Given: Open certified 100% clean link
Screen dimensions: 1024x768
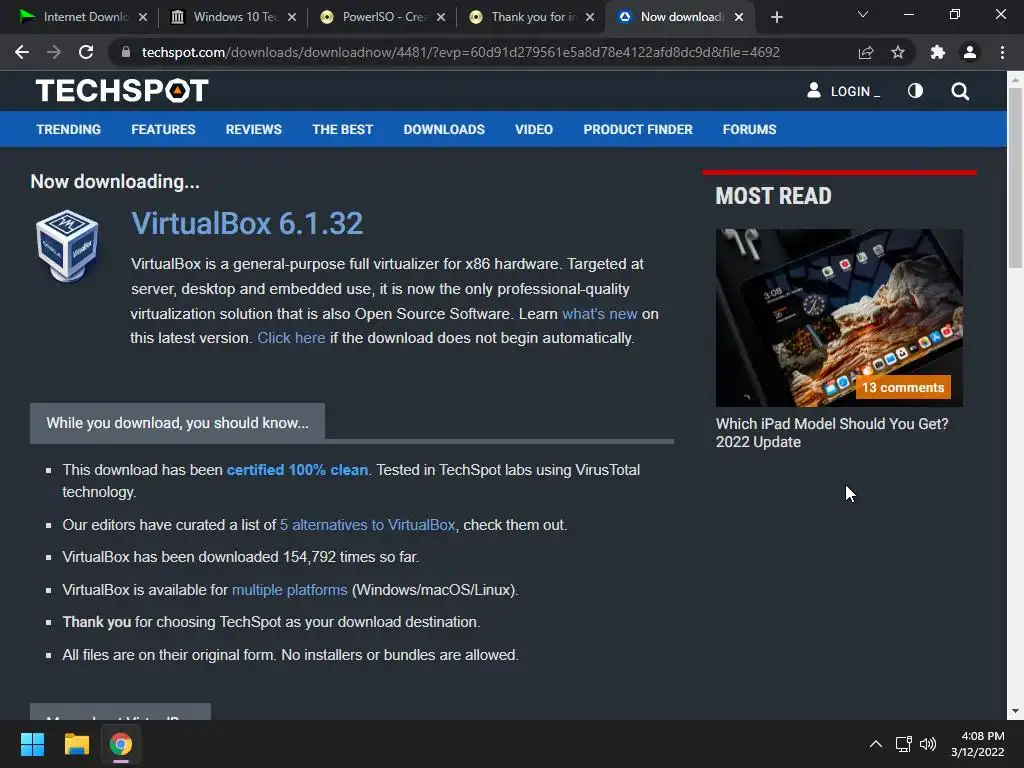Looking at the screenshot, I should pyautogui.click(x=297, y=470).
